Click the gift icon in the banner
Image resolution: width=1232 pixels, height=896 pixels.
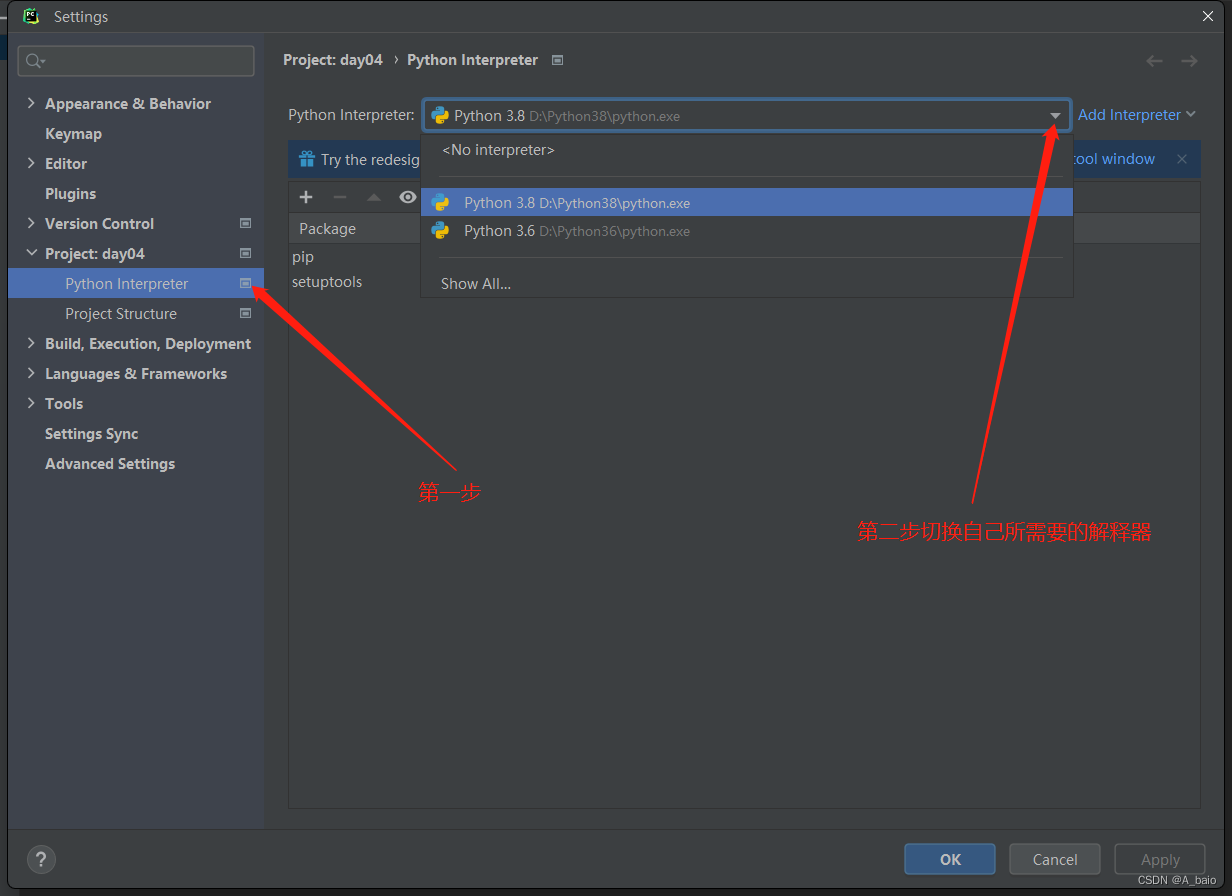[x=305, y=159]
